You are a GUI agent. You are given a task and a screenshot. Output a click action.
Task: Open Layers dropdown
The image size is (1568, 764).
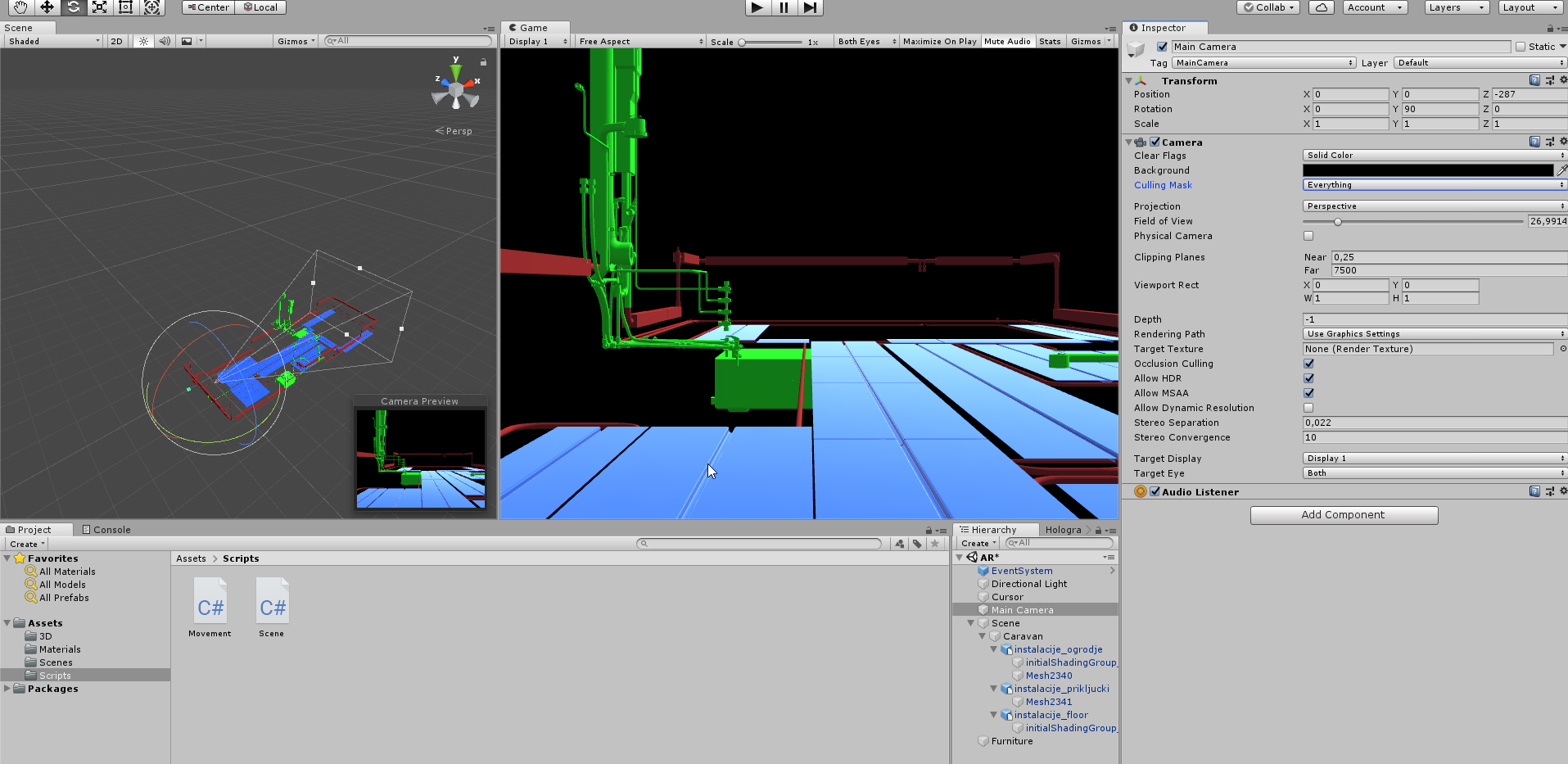tap(1456, 7)
